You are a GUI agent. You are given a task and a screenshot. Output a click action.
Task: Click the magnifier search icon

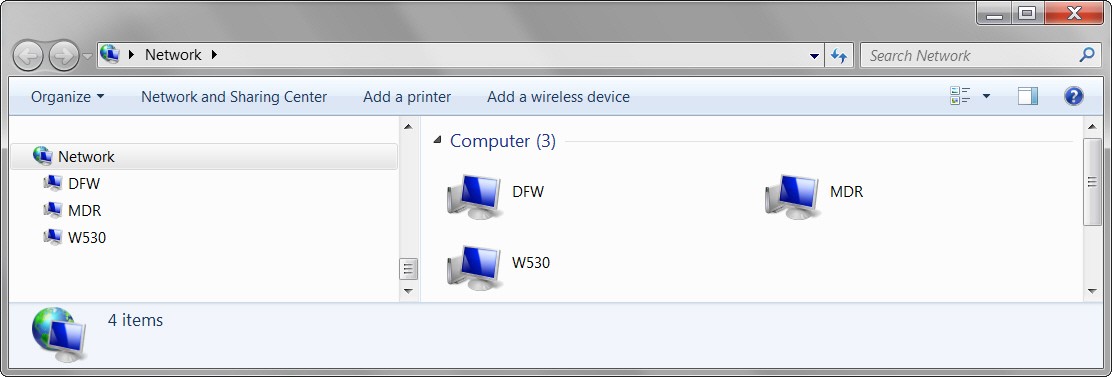[x=1087, y=55]
